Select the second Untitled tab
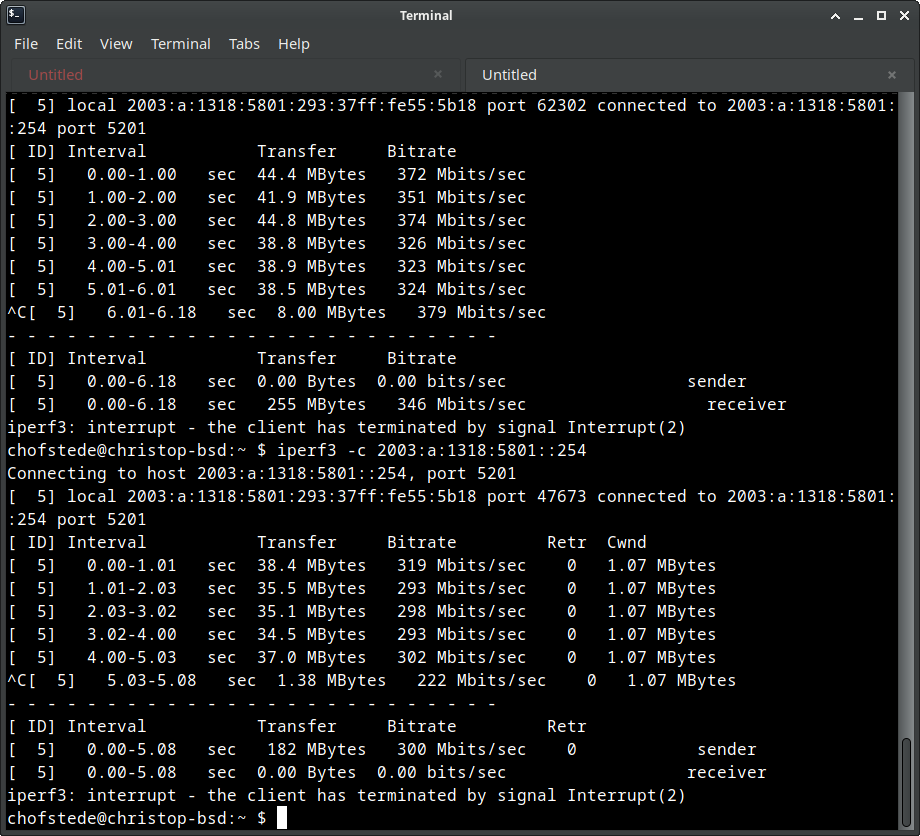The height and width of the screenshot is (836, 920). 509,75
